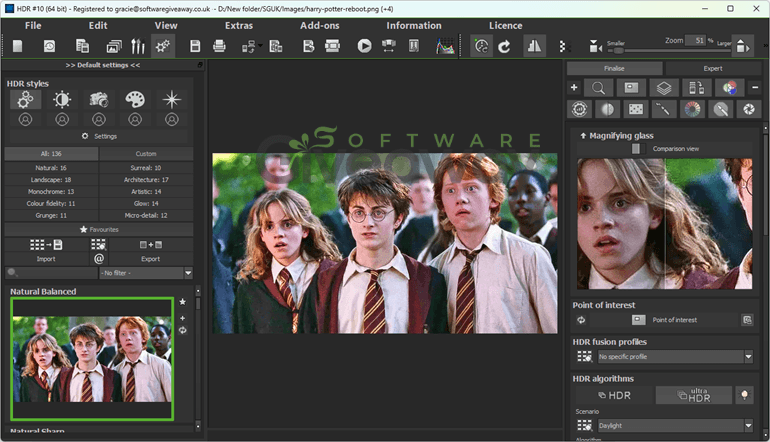Open the HDR fusion profiles dropdown
This screenshot has width=770, height=442.
pos(675,357)
